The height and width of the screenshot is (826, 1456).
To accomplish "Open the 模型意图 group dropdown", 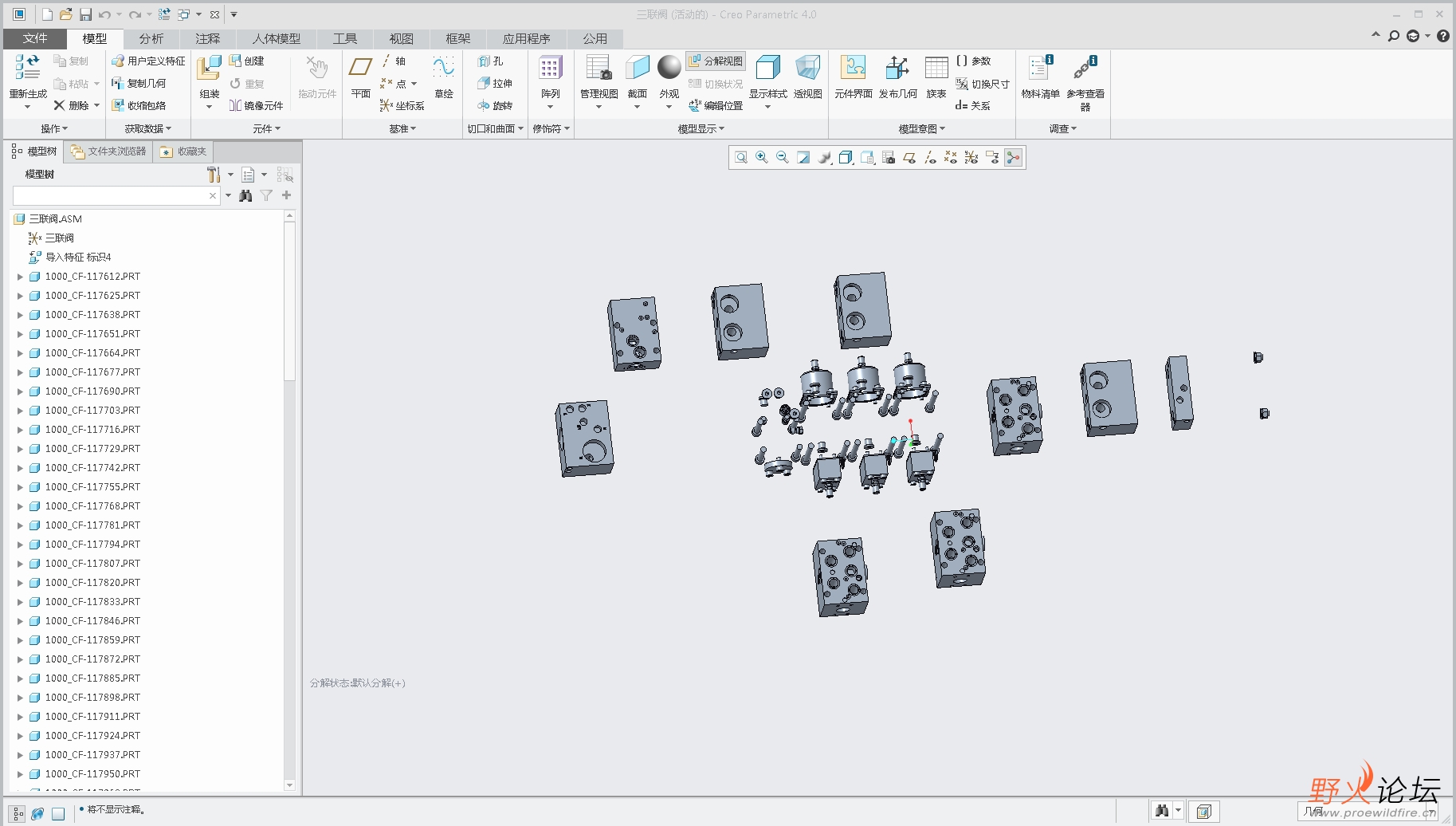I will [921, 128].
